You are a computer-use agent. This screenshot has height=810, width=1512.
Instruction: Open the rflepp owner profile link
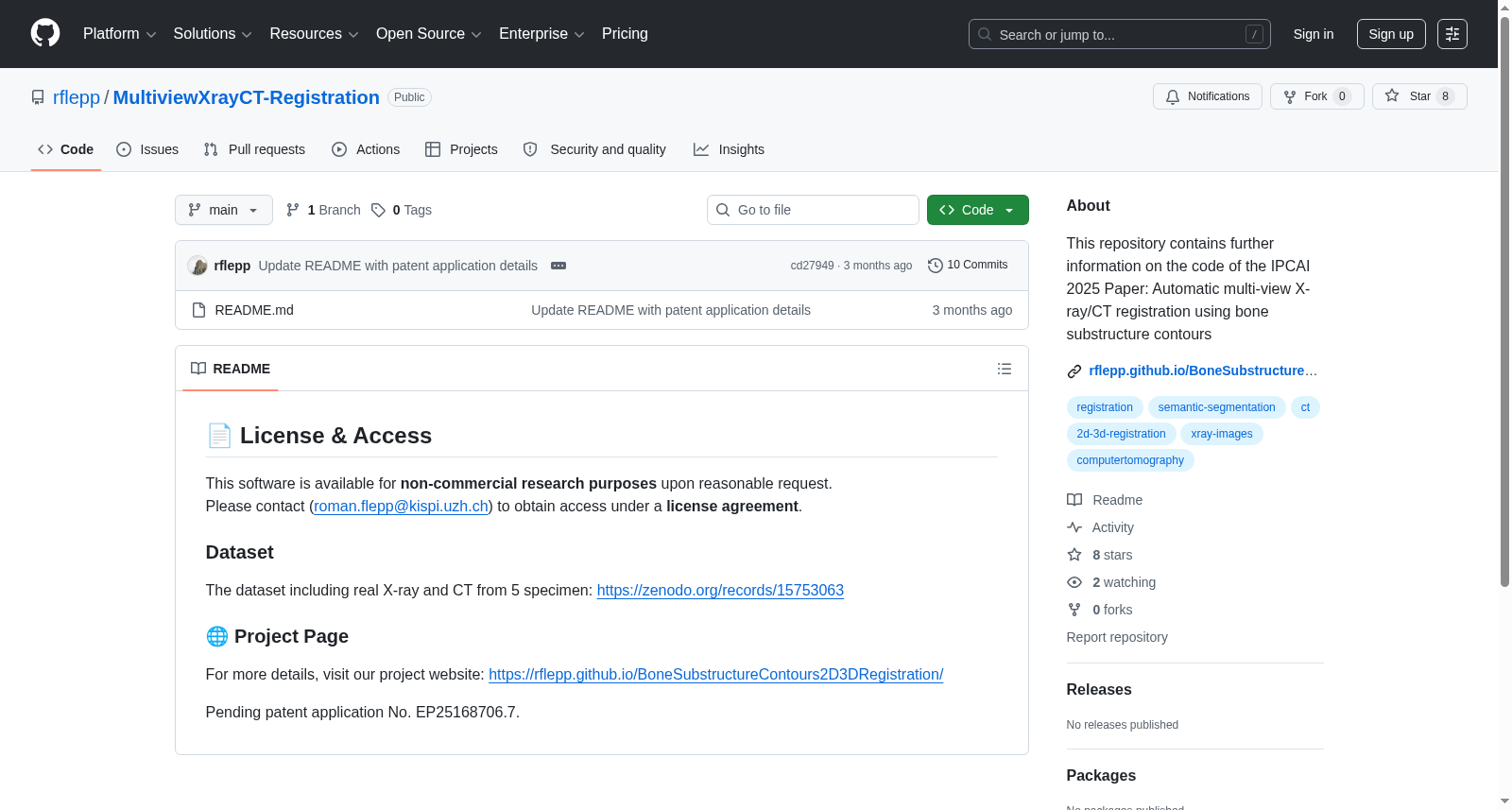[77, 97]
